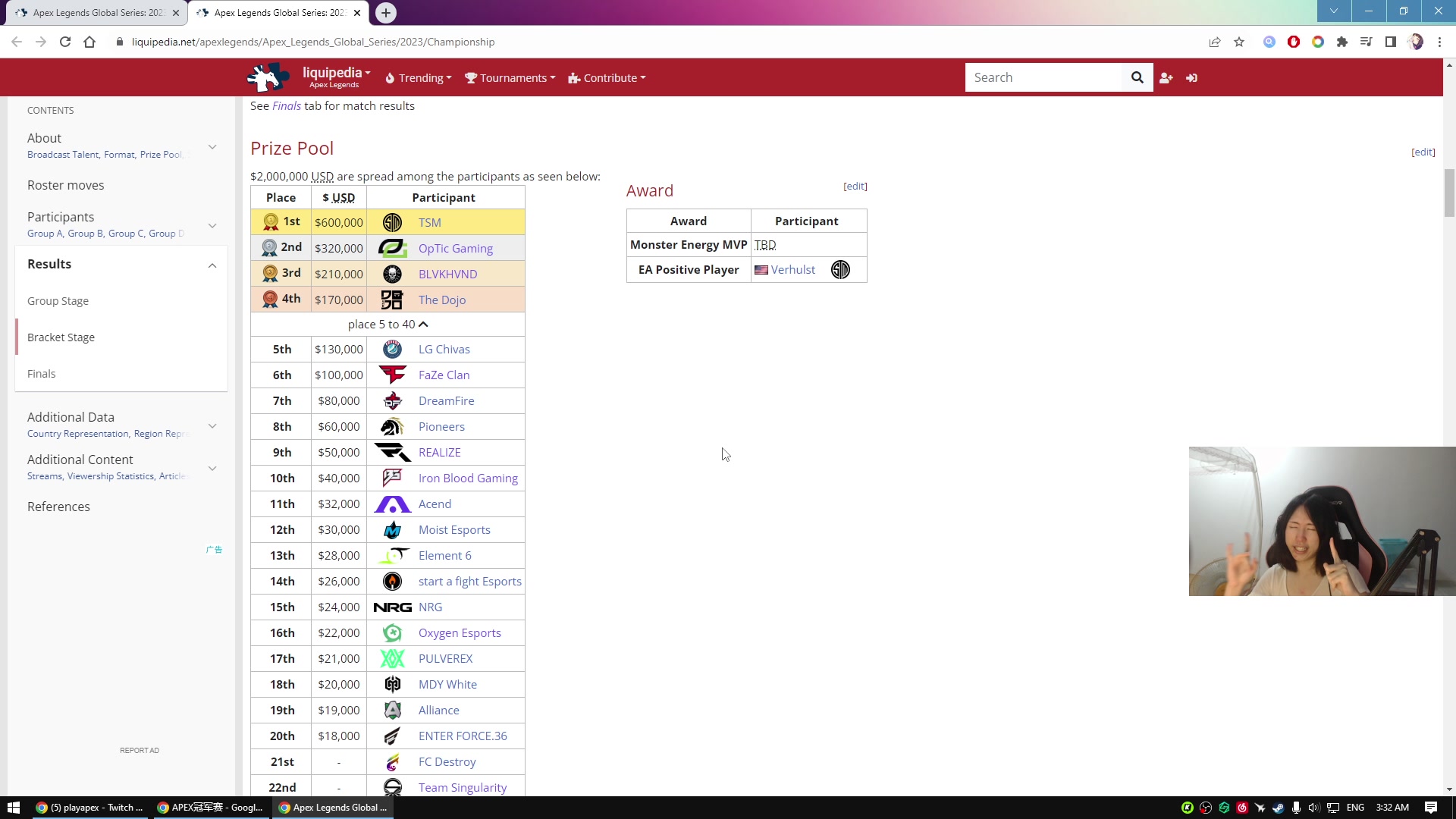Click the Liquipedia horse logo
1456x819 pixels.
268,77
